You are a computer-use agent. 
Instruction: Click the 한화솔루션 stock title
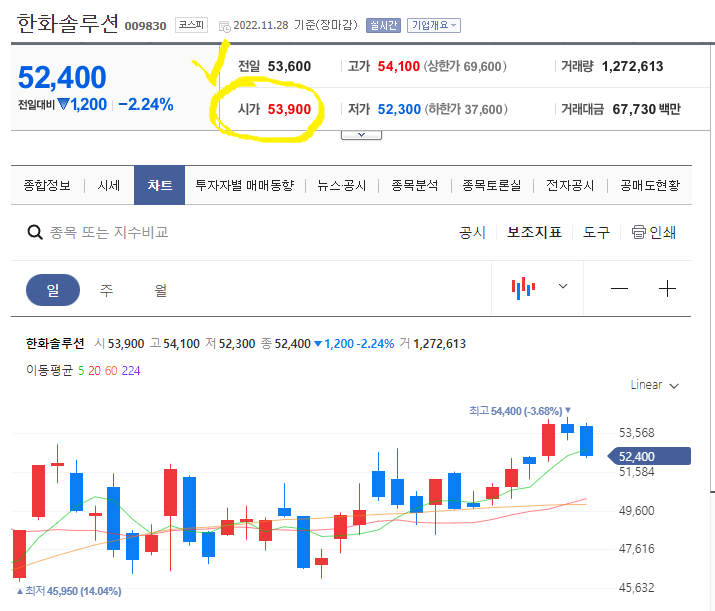pyautogui.click(x=67, y=23)
